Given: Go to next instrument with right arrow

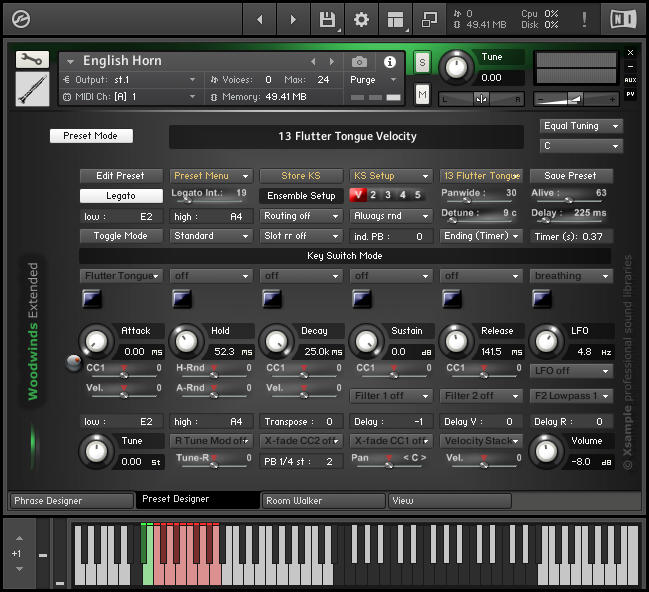Looking at the screenshot, I should (293, 19).
